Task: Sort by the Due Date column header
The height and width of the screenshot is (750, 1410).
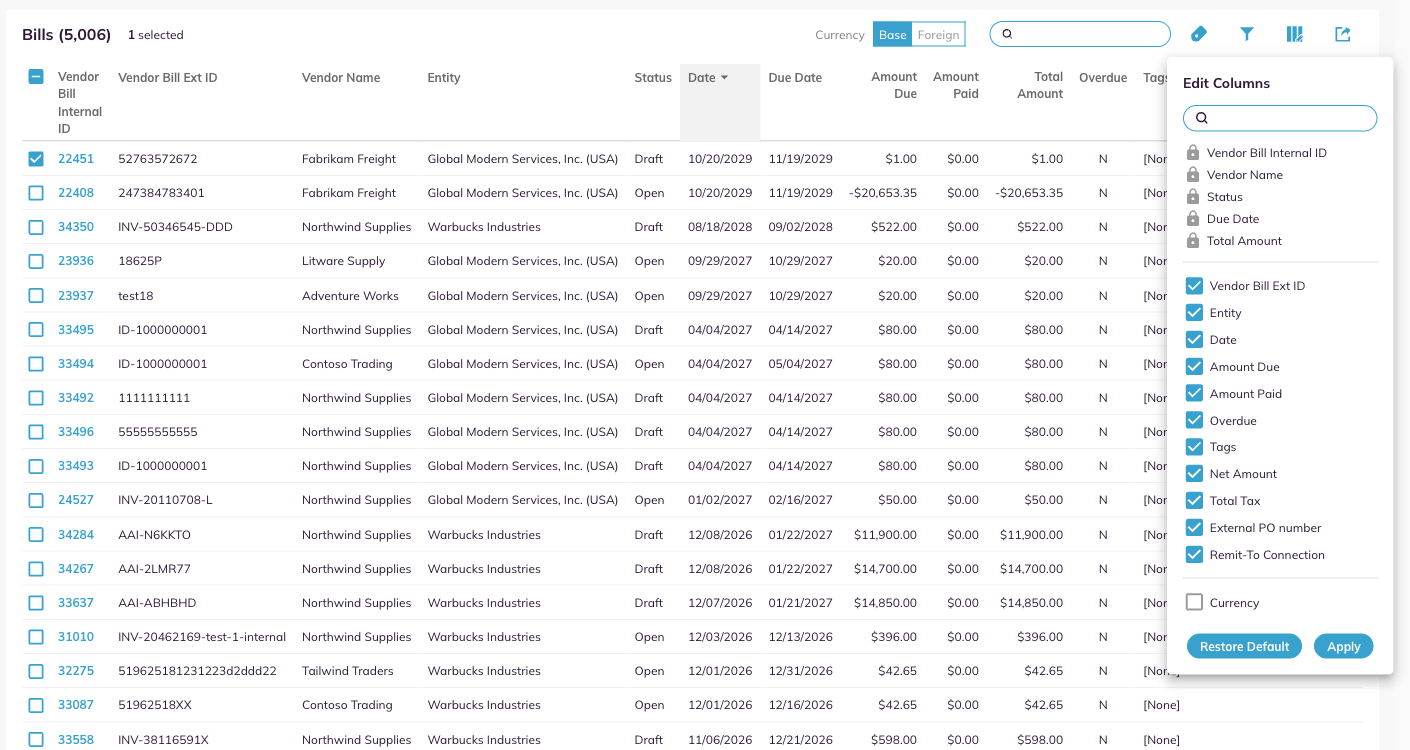Action: [795, 78]
